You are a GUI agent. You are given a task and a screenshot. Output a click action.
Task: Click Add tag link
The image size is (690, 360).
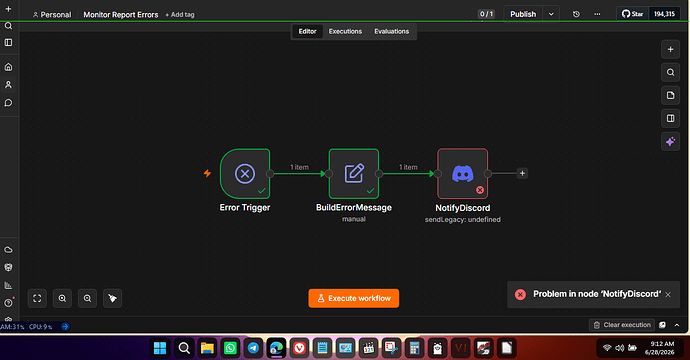pos(180,15)
